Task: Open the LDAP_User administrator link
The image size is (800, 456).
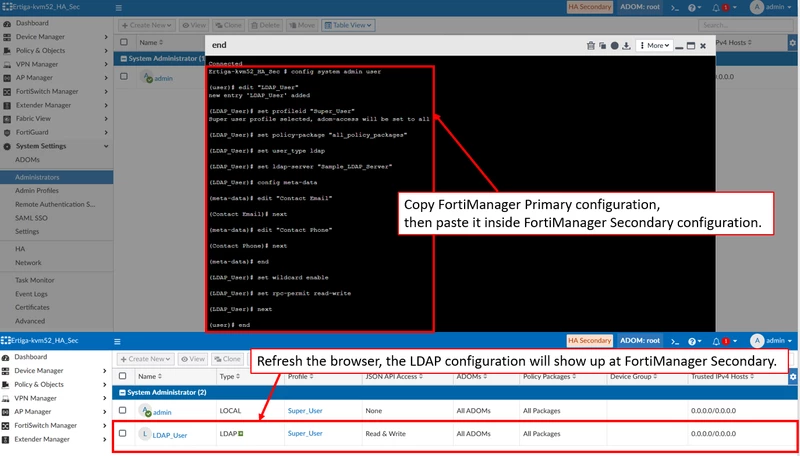Action: point(170,436)
